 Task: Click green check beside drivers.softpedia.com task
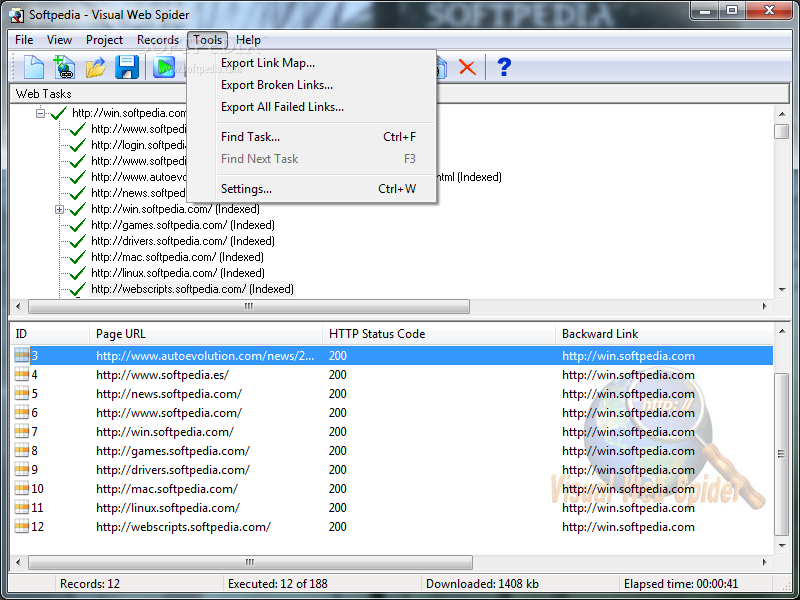(77, 241)
